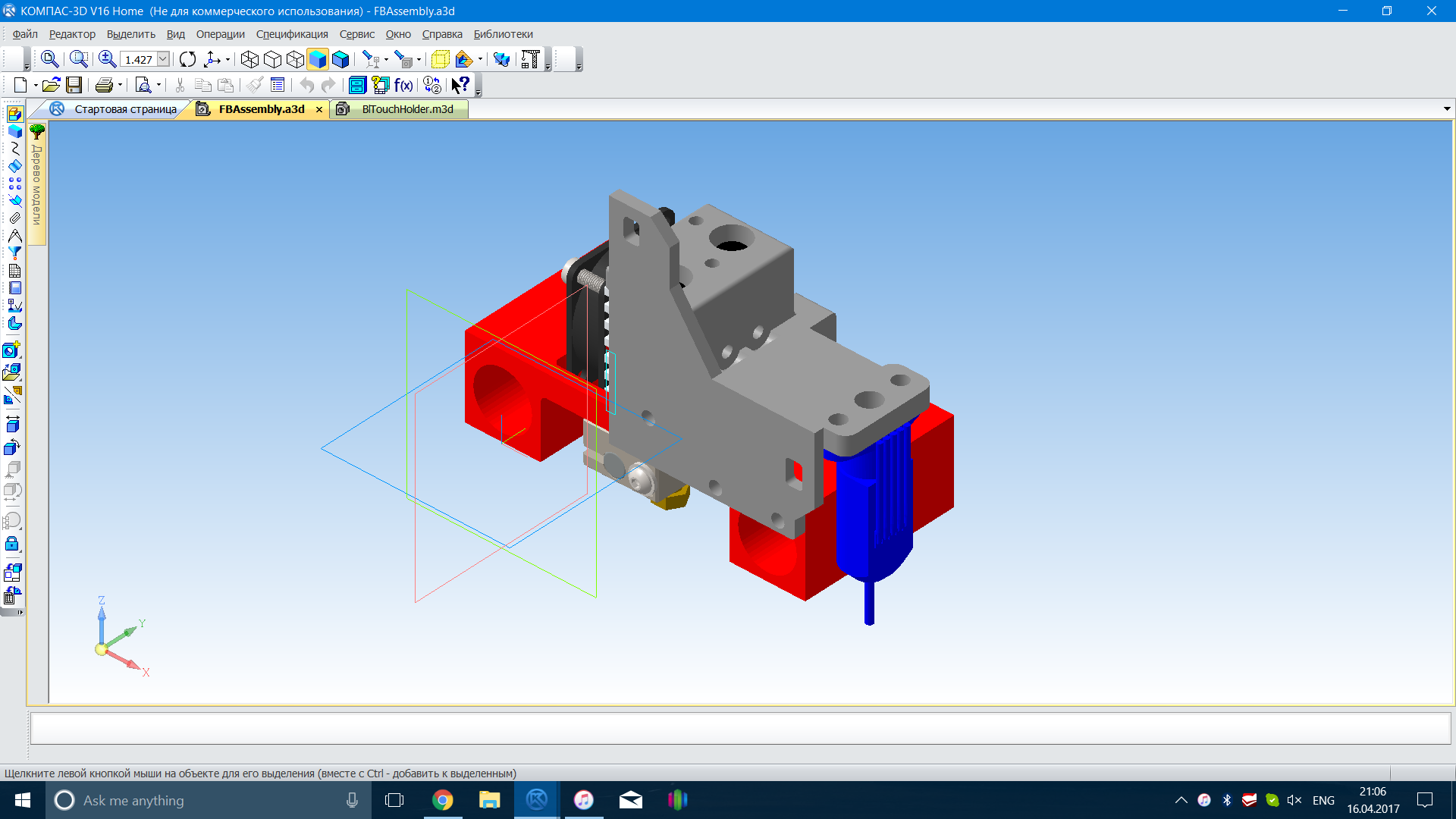Click the what's this help cursor icon
This screenshot has width=1456, height=819.
(x=460, y=85)
